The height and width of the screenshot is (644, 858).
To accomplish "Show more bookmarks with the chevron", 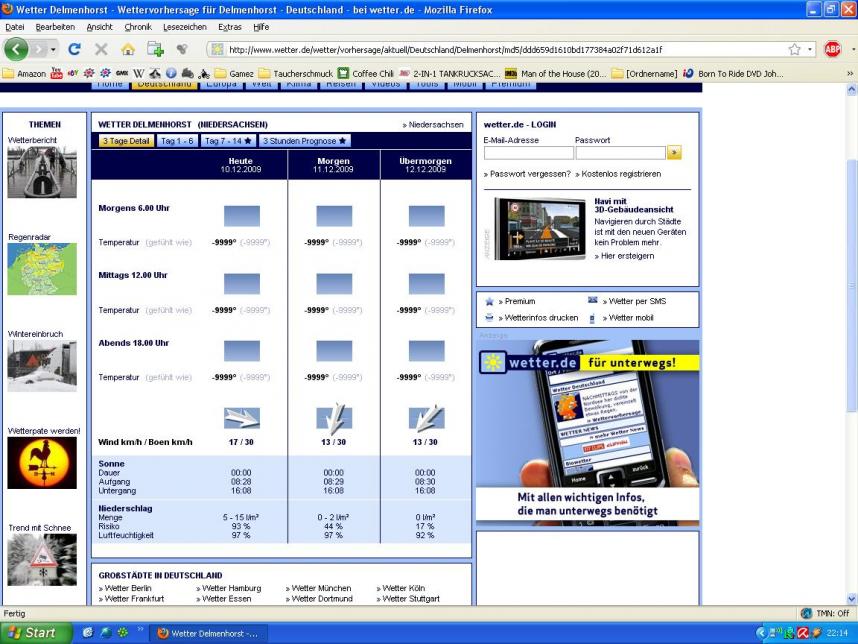I will pyautogui.click(x=850, y=73).
